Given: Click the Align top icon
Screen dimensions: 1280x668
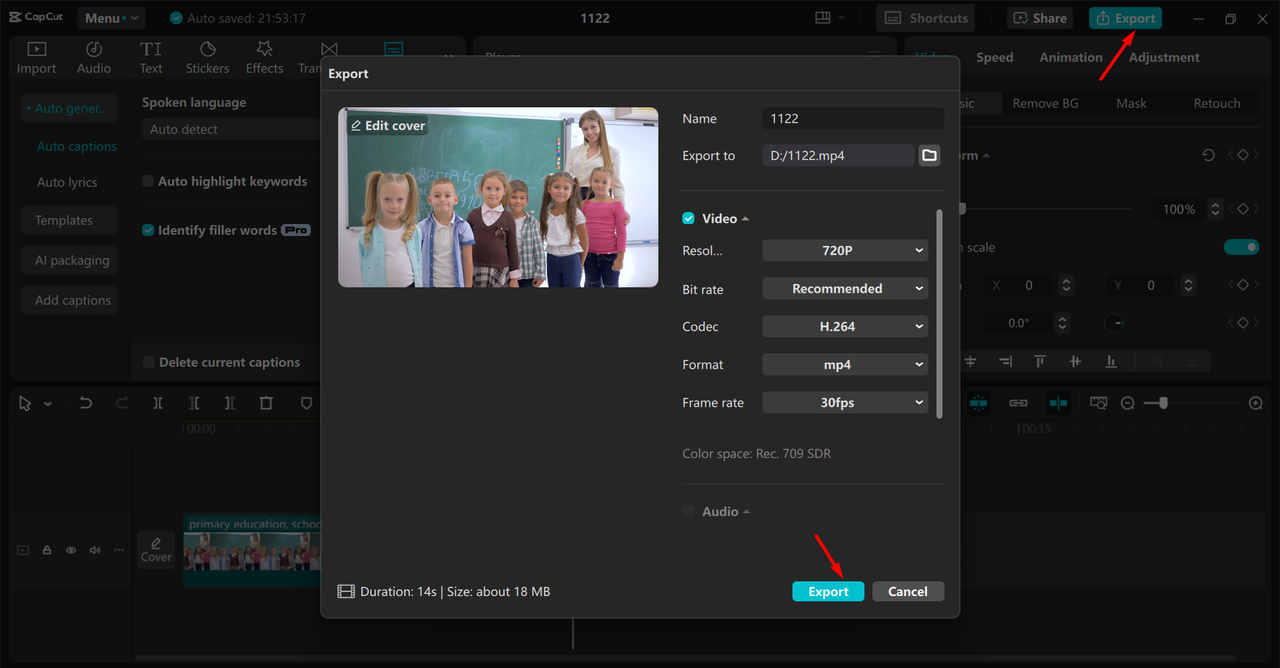Looking at the screenshot, I should pyautogui.click(x=1040, y=361).
